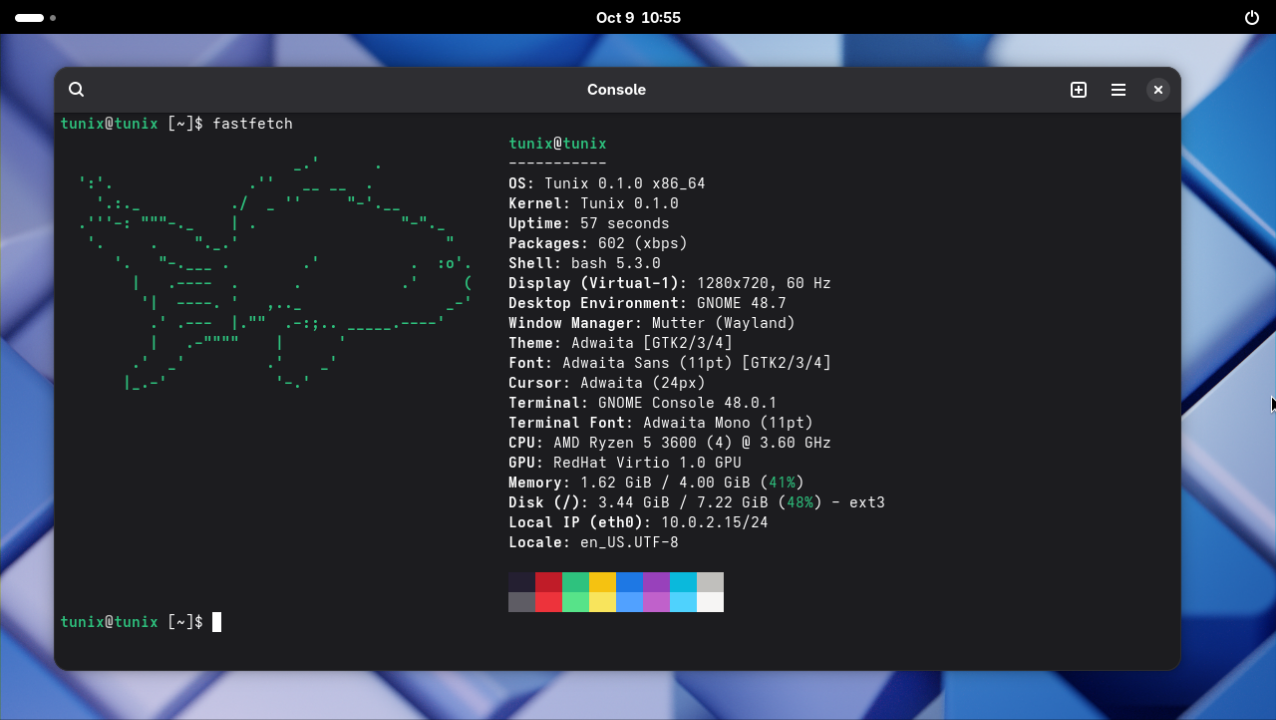The width and height of the screenshot is (1276, 720).
Task: Click the dark red color block
Action: tap(549, 582)
